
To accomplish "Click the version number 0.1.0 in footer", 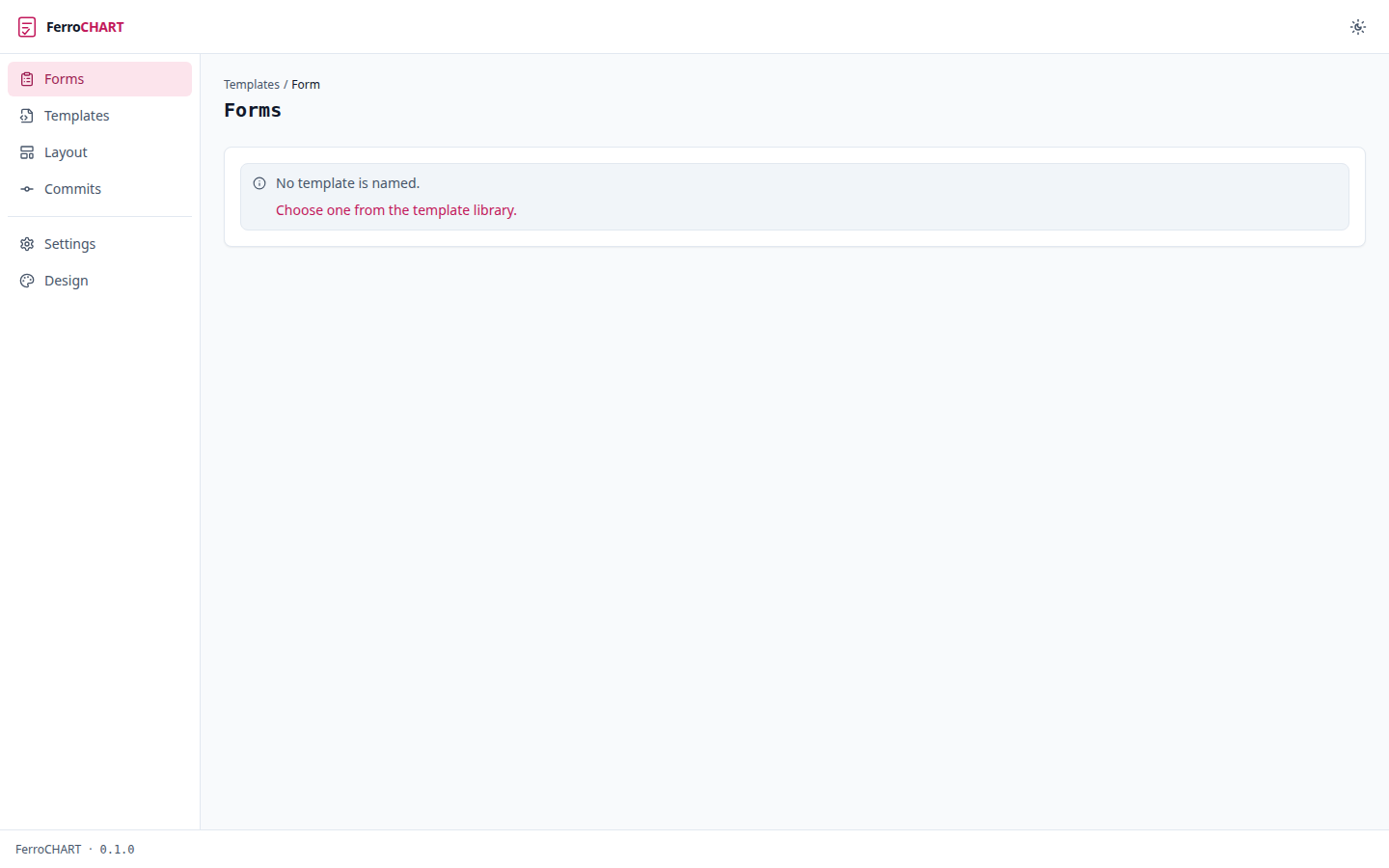I will 117,850.
